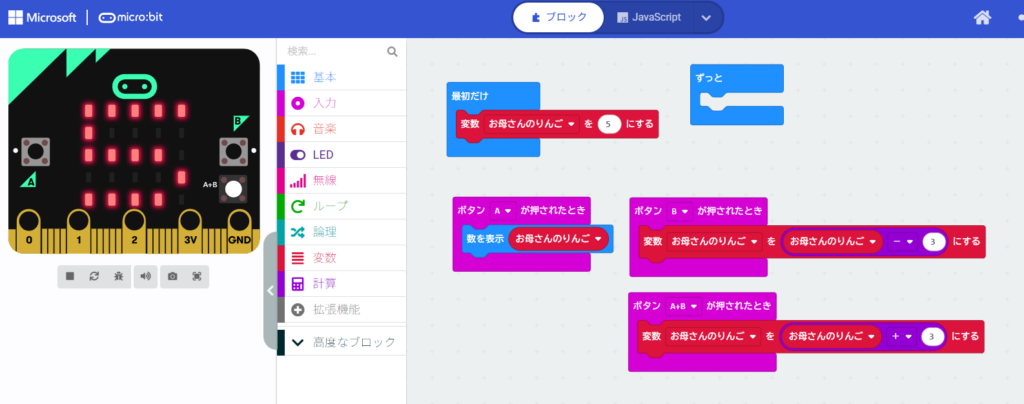Viewport: 1024px width, 404px height.
Task: Click the 検索 toolbox search field
Action: tap(334, 52)
